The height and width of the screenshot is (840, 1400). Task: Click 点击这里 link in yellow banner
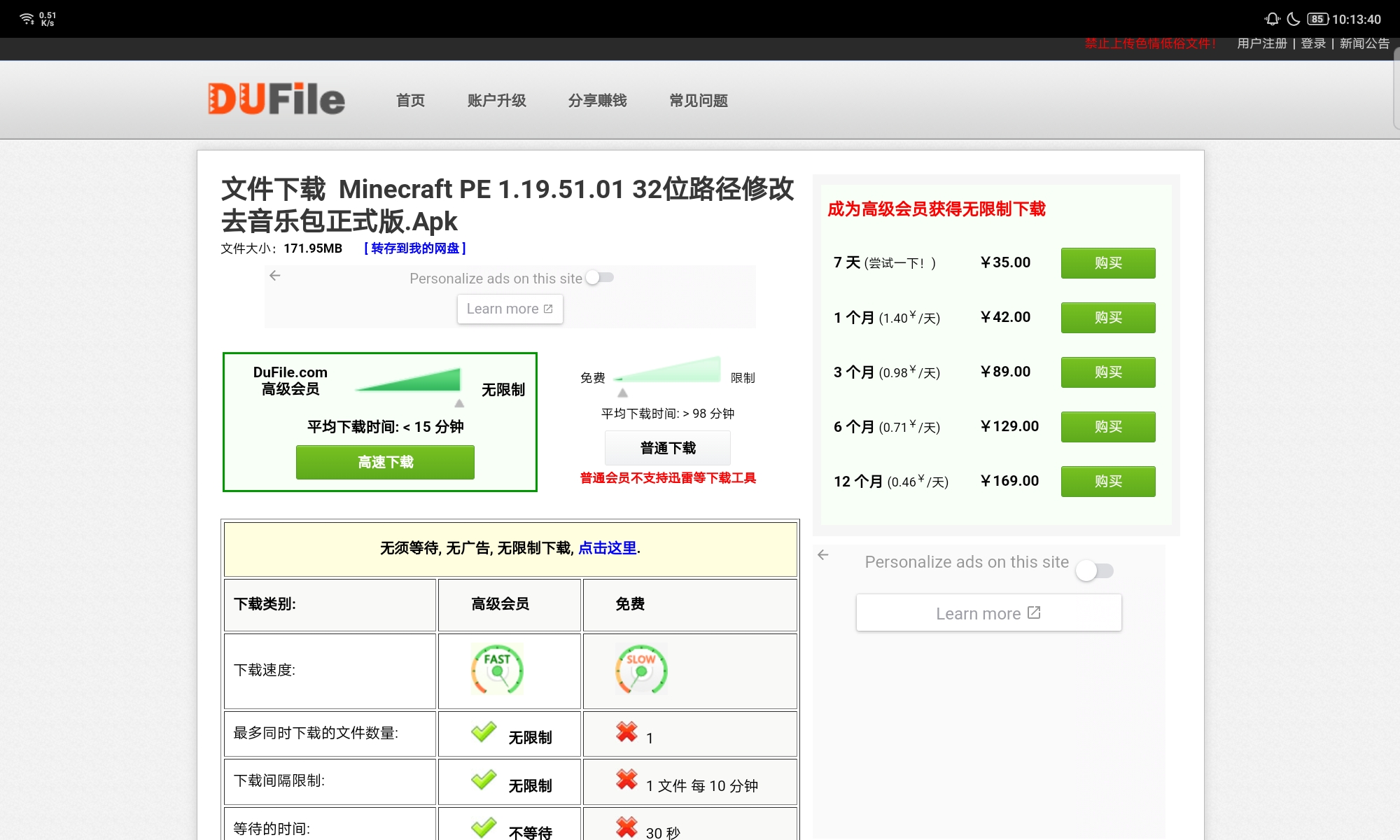608,548
